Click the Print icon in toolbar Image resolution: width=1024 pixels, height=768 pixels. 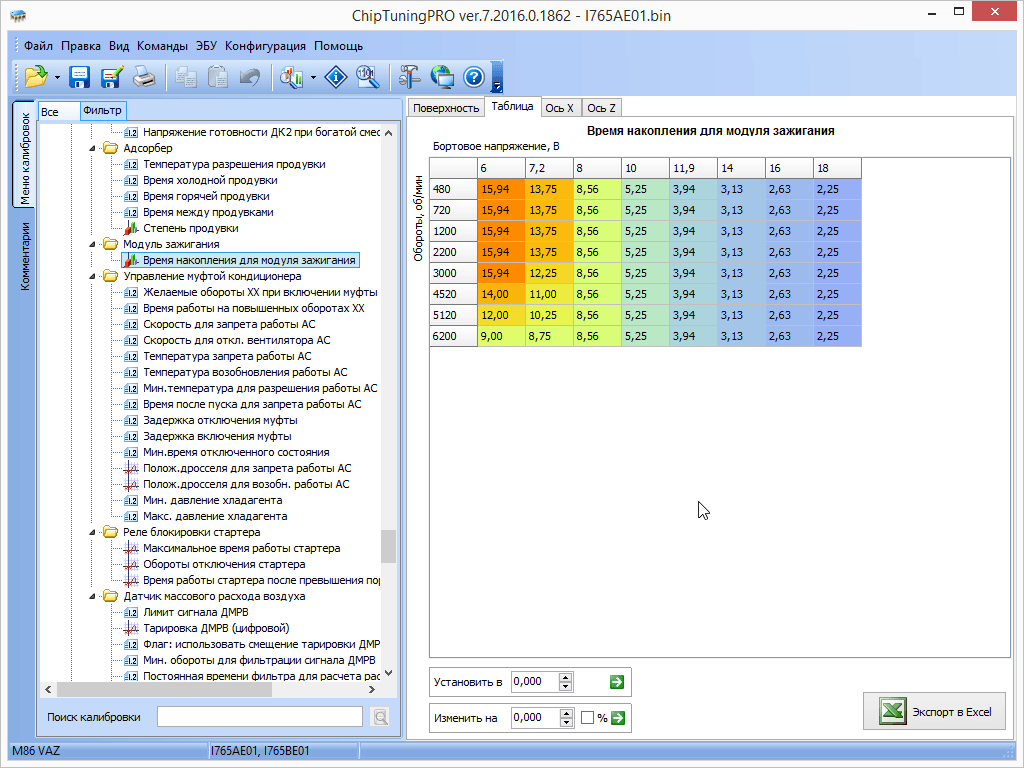tap(145, 77)
